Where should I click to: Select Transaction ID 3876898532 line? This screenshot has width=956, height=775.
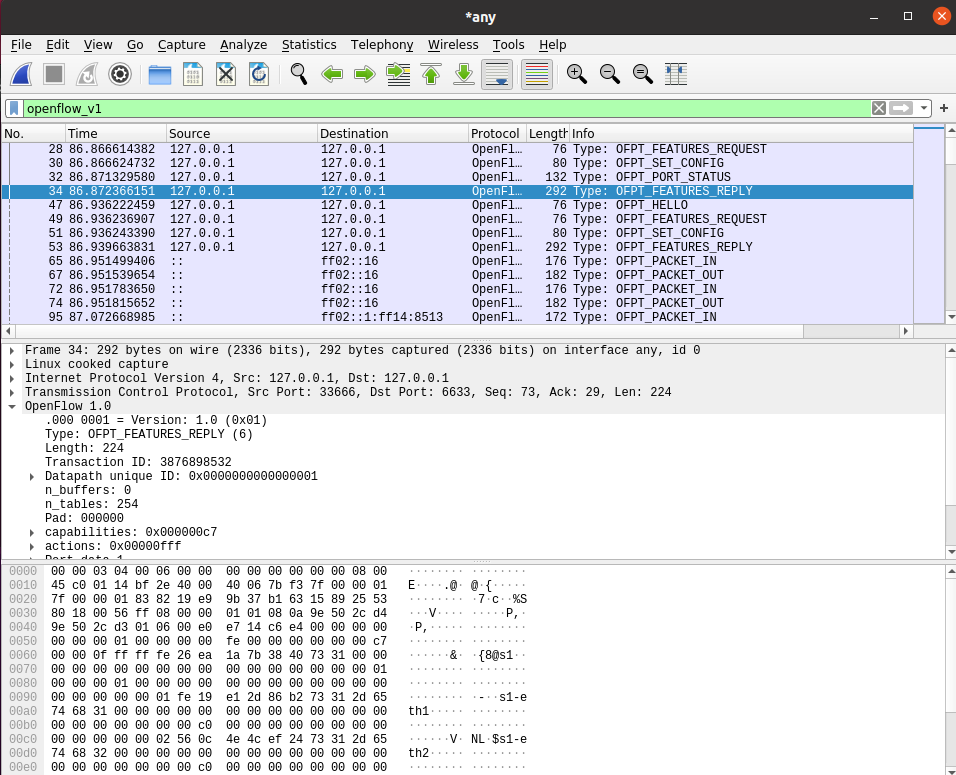point(138,462)
